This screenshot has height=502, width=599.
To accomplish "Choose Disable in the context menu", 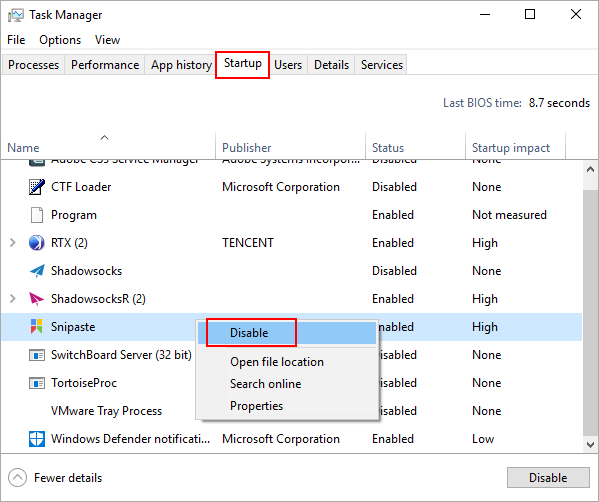I will tap(249, 333).
